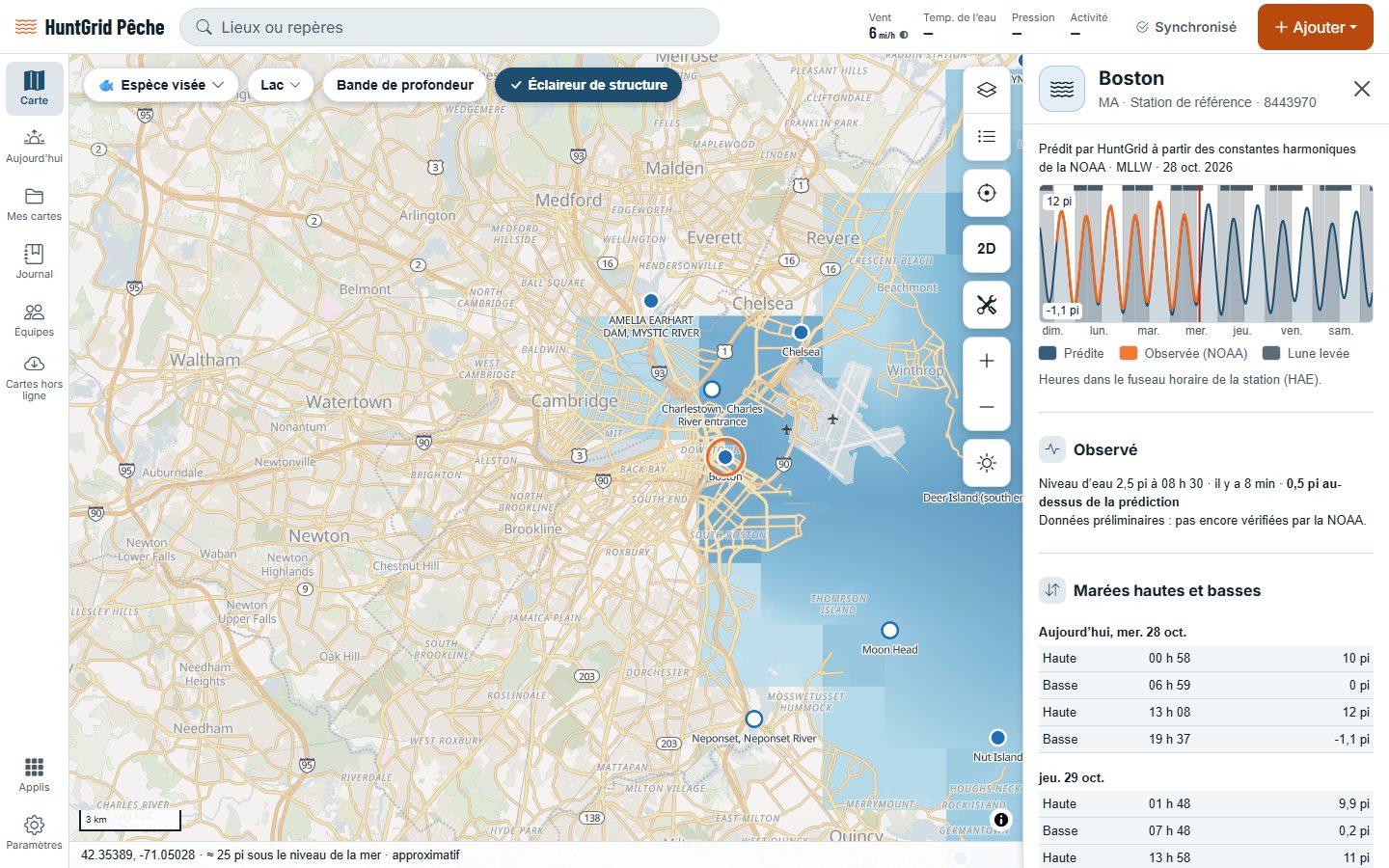1389x868 pixels.
Task: Click the wind reading 6 mi/h
Action: coord(887,34)
